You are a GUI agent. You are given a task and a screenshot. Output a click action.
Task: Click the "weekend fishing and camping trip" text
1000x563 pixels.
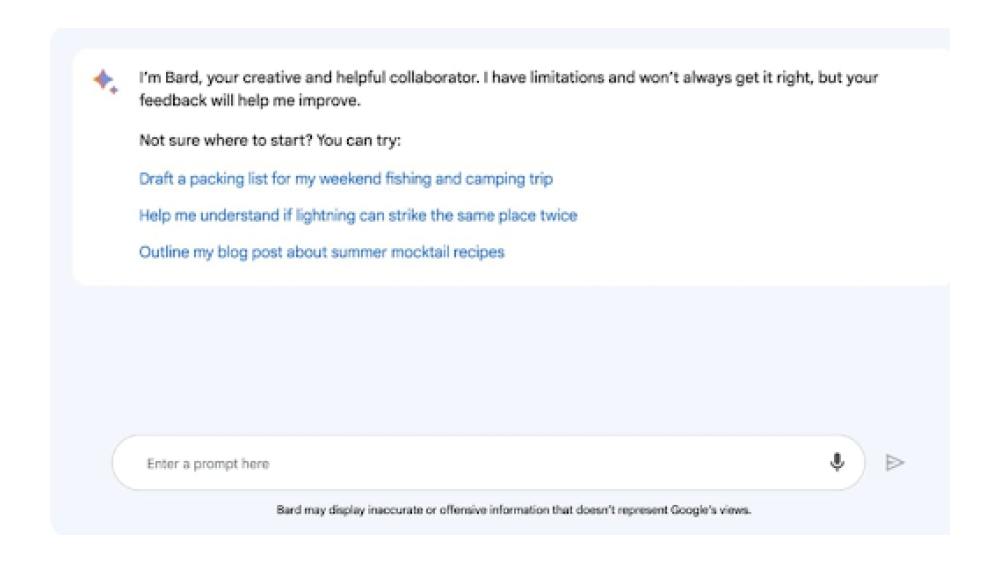click(437, 179)
